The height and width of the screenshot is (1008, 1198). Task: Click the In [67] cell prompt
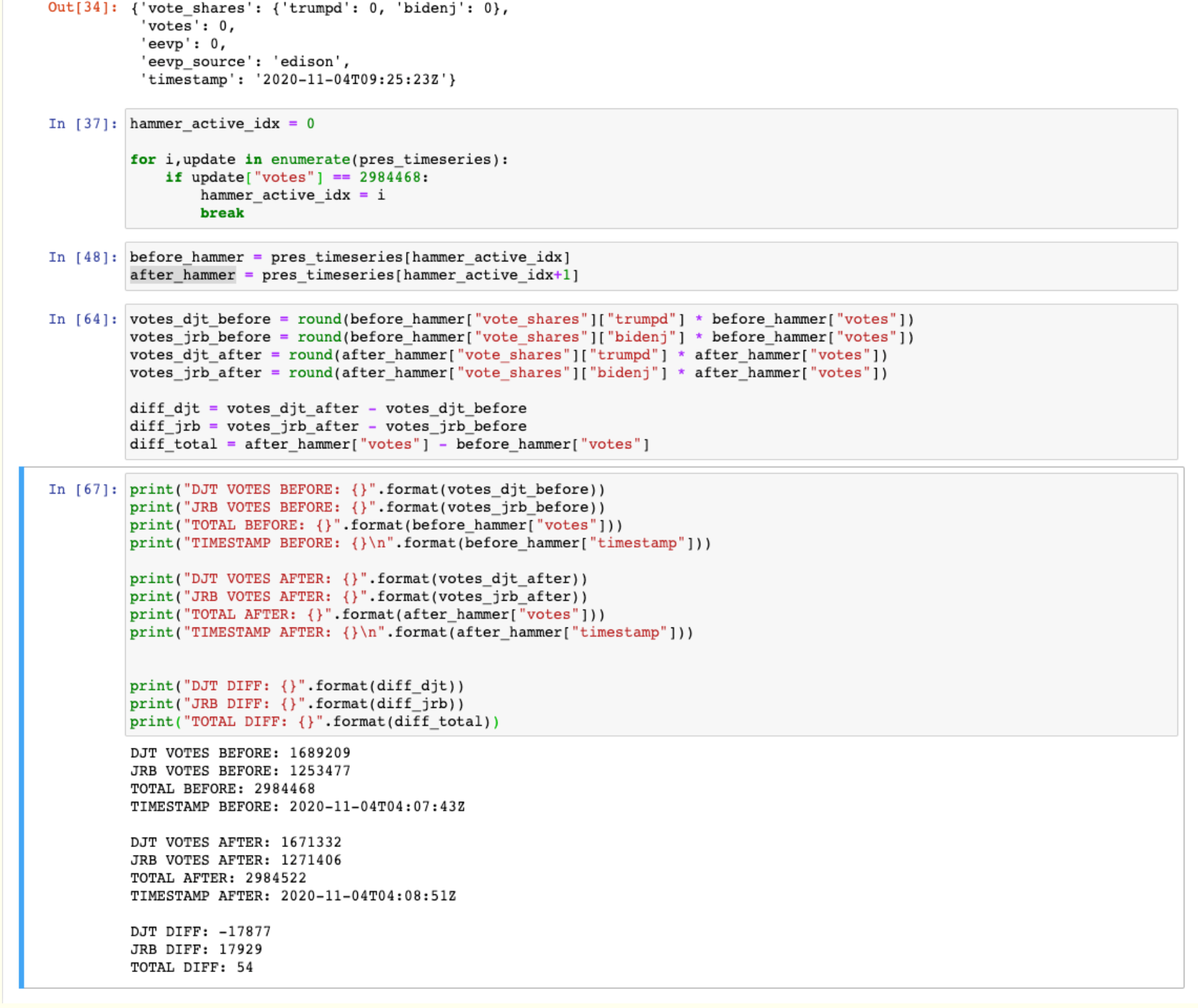click(x=82, y=490)
